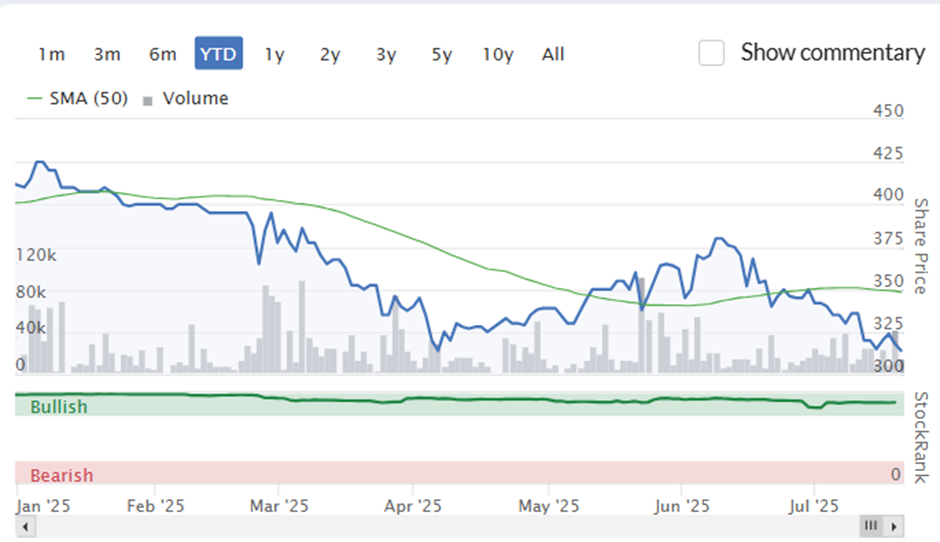Click the 40k volume axis value

[x=31, y=328]
